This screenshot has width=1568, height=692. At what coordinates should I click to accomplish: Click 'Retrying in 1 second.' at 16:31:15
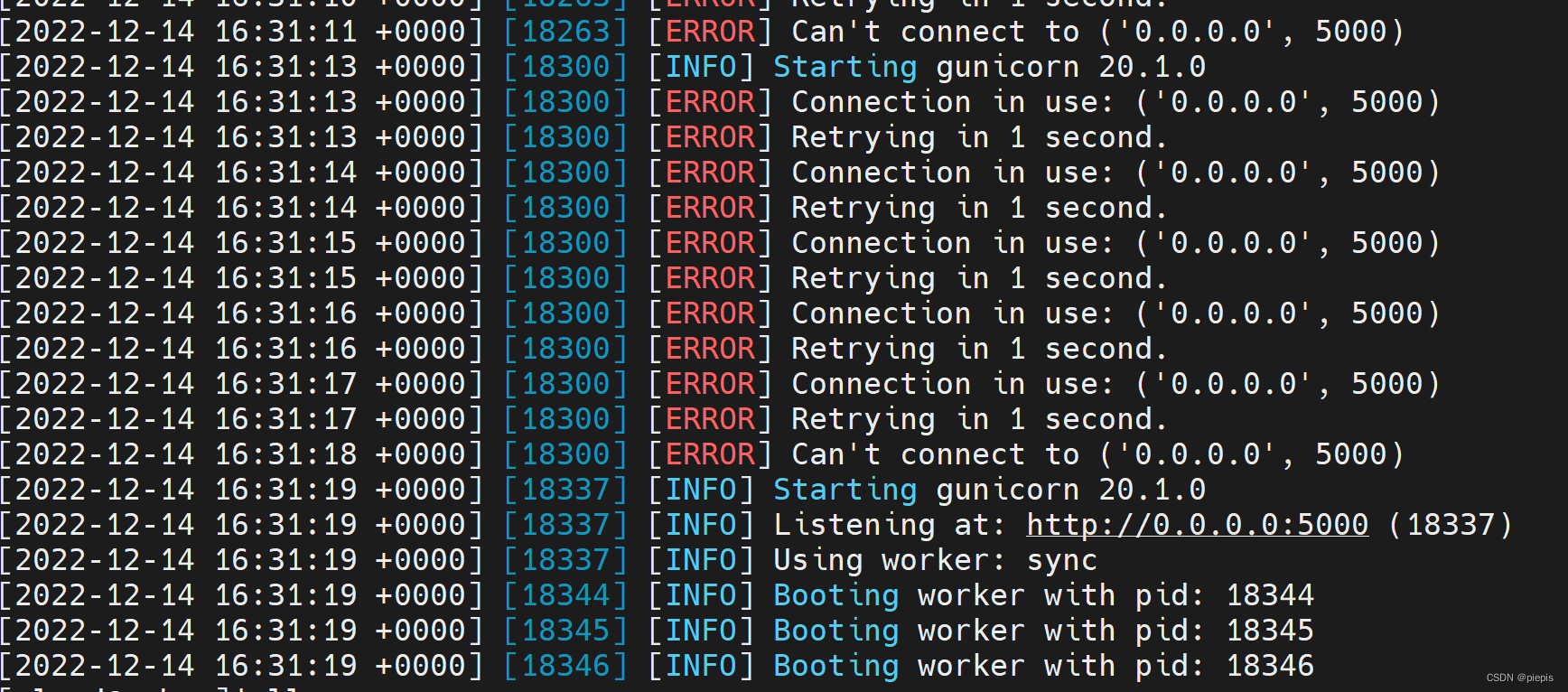click(x=980, y=278)
